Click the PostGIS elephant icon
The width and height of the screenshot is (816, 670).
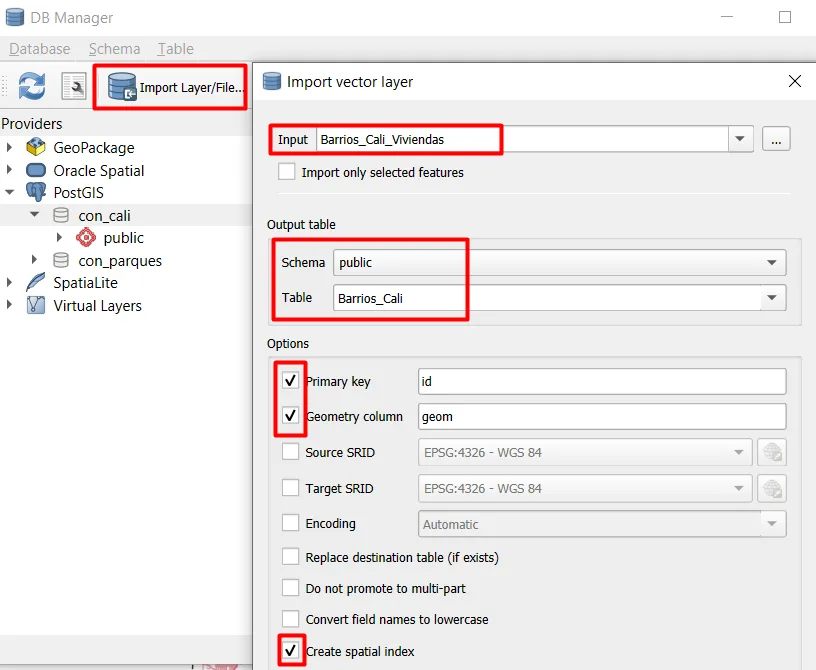36,192
